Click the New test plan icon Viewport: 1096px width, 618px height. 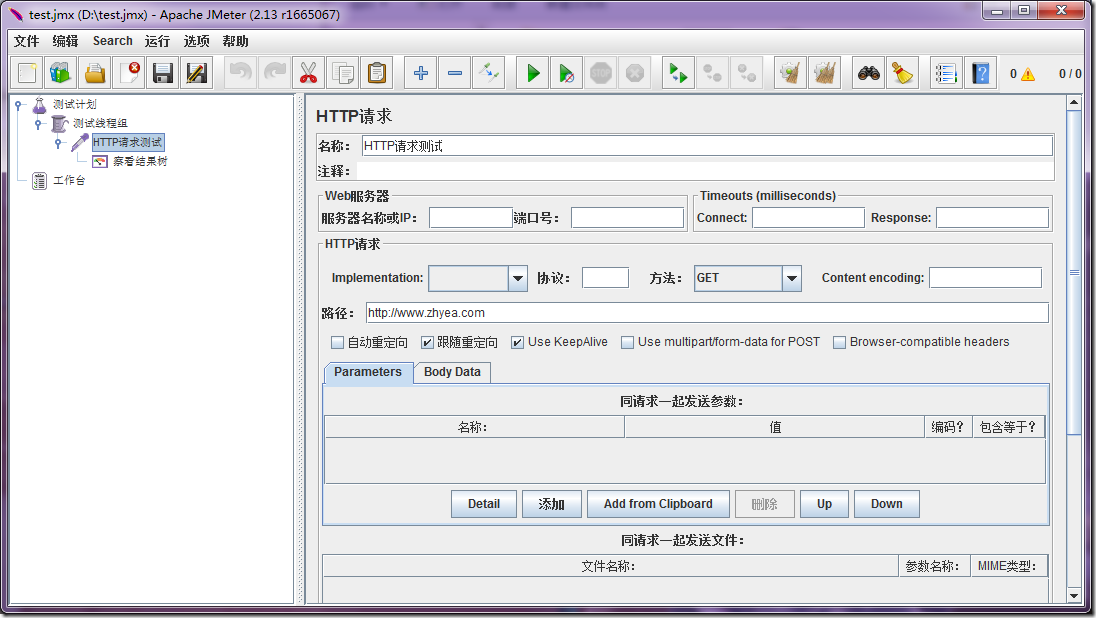coord(27,73)
